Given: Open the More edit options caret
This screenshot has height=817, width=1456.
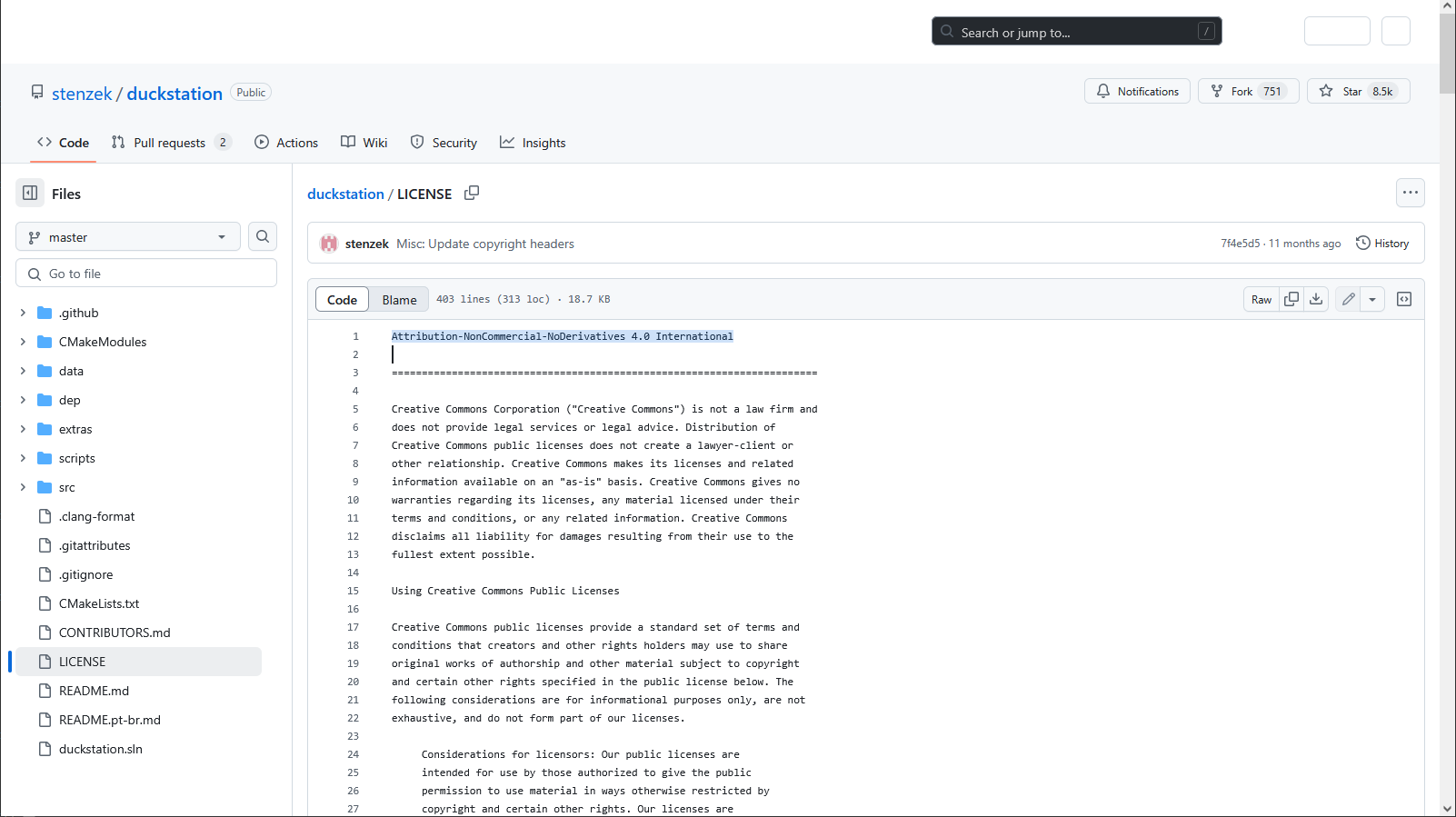Looking at the screenshot, I should click(x=1372, y=299).
